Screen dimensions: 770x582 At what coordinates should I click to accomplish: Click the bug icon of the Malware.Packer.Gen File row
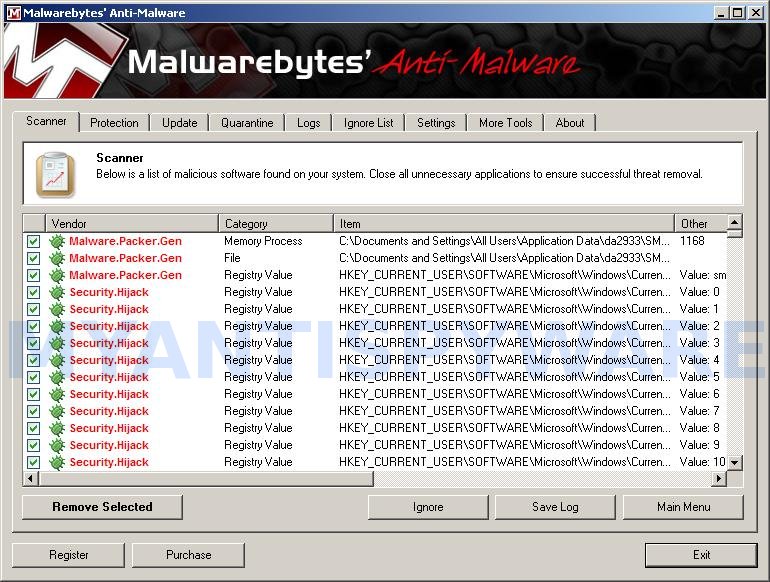pyautogui.click(x=57, y=258)
